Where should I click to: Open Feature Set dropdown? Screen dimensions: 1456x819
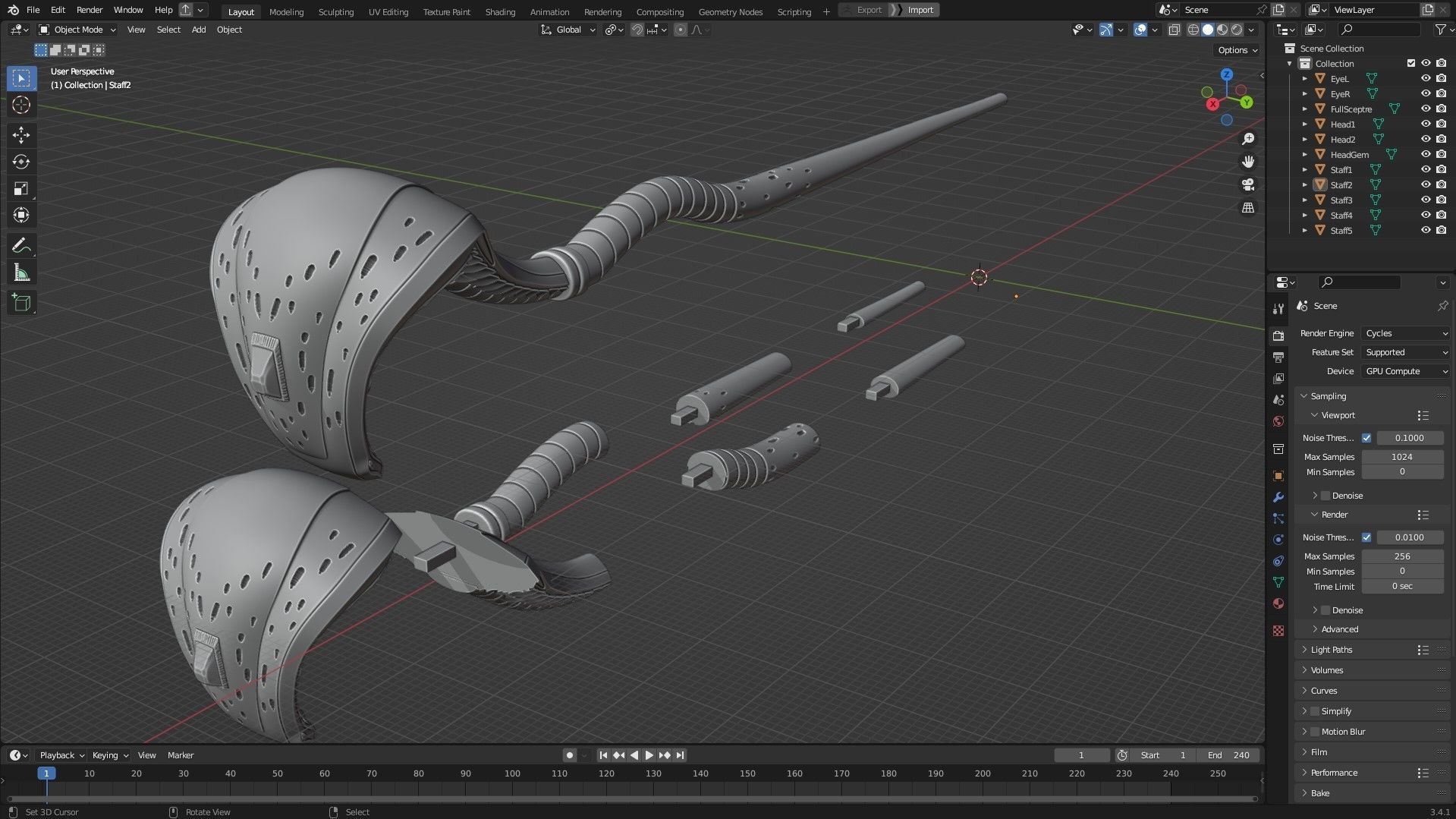click(1406, 352)
